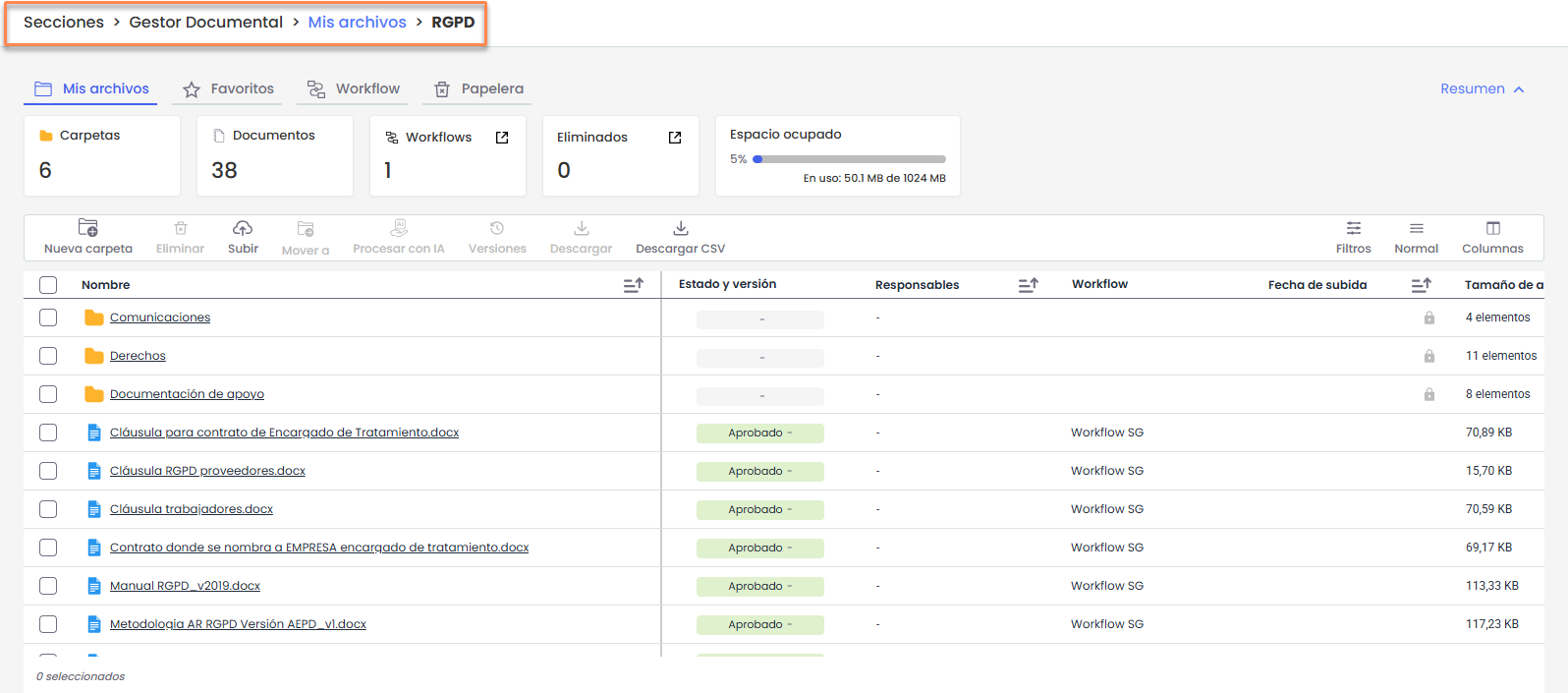Change row density with Normal icon

(x=1416, y=228)
